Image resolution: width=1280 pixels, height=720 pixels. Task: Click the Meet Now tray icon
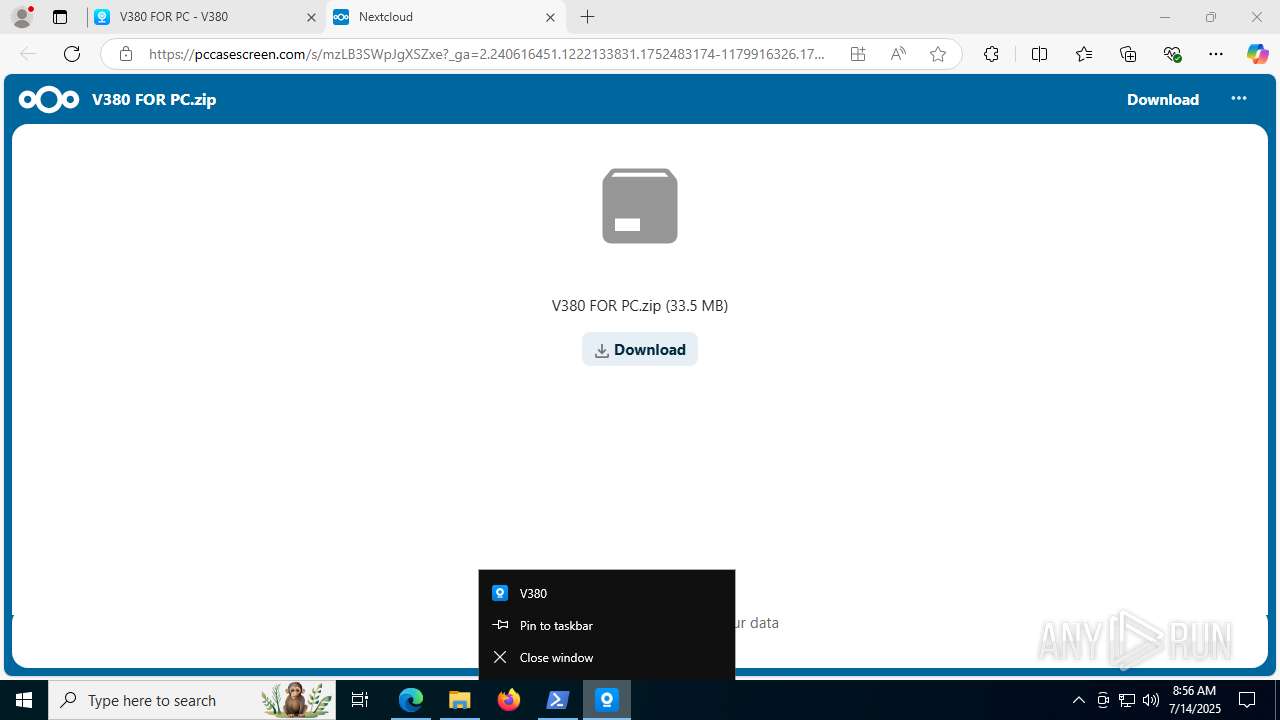(1103, 700)
